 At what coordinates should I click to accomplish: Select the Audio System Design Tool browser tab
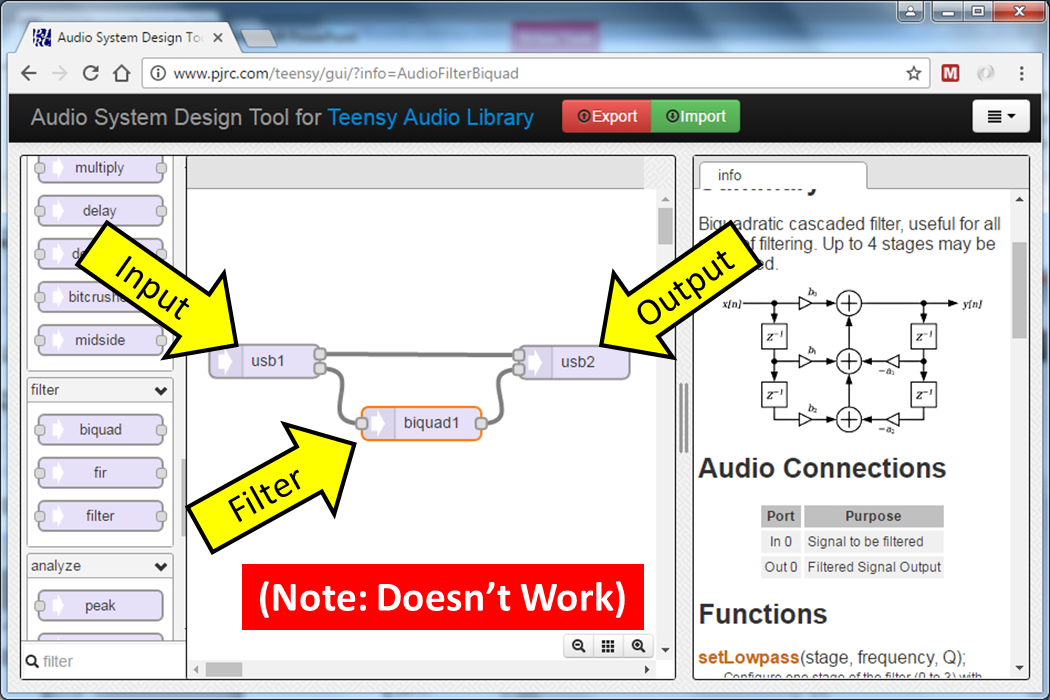(129, 38)
